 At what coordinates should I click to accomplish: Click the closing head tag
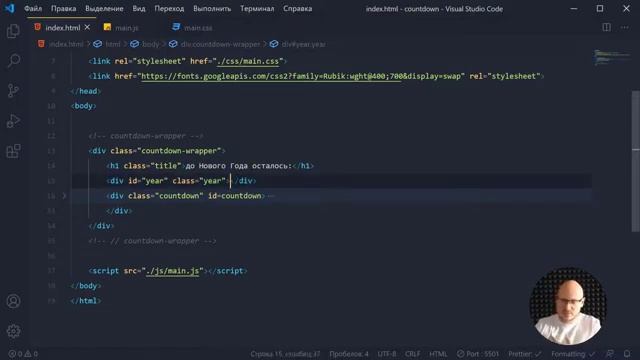point(86,91)
